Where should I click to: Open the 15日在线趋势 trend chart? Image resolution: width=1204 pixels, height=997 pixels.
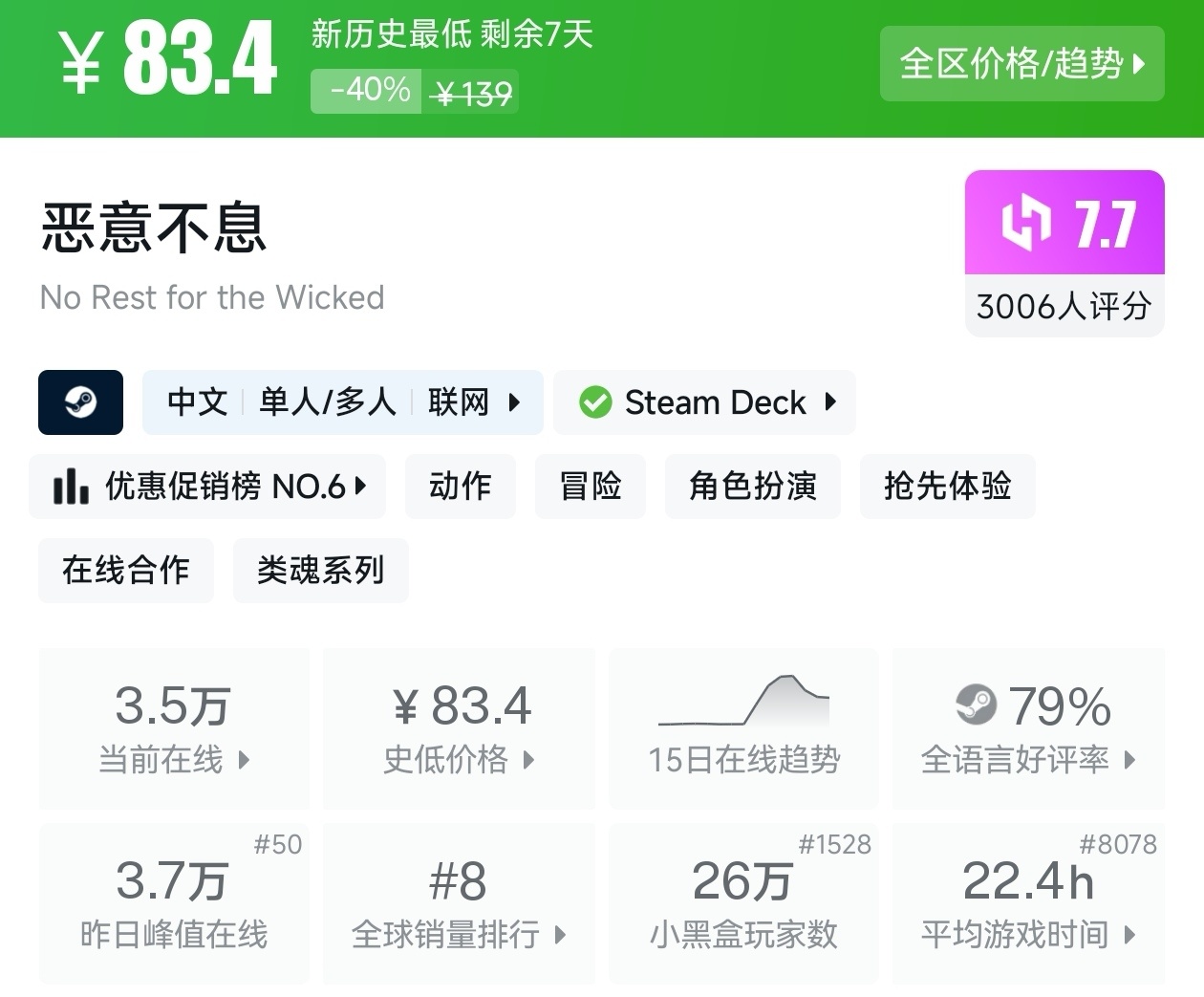click(743, 728)
